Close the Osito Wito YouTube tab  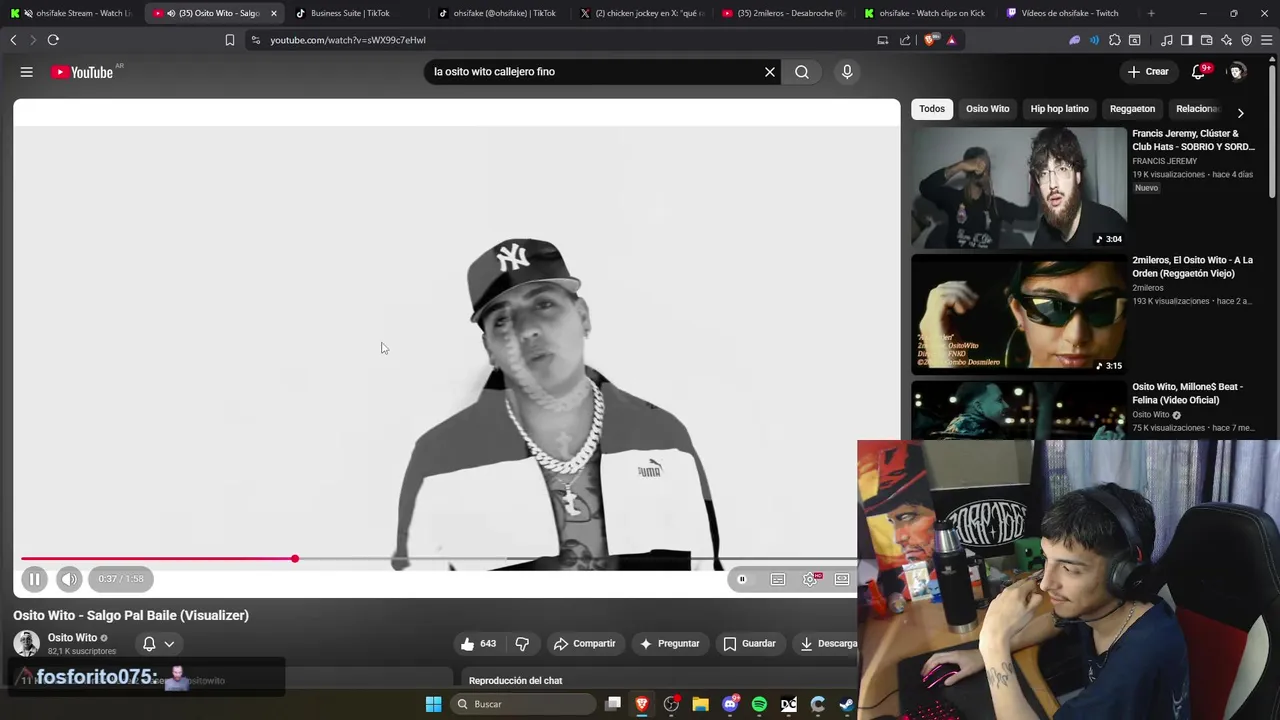click(273, 13)
